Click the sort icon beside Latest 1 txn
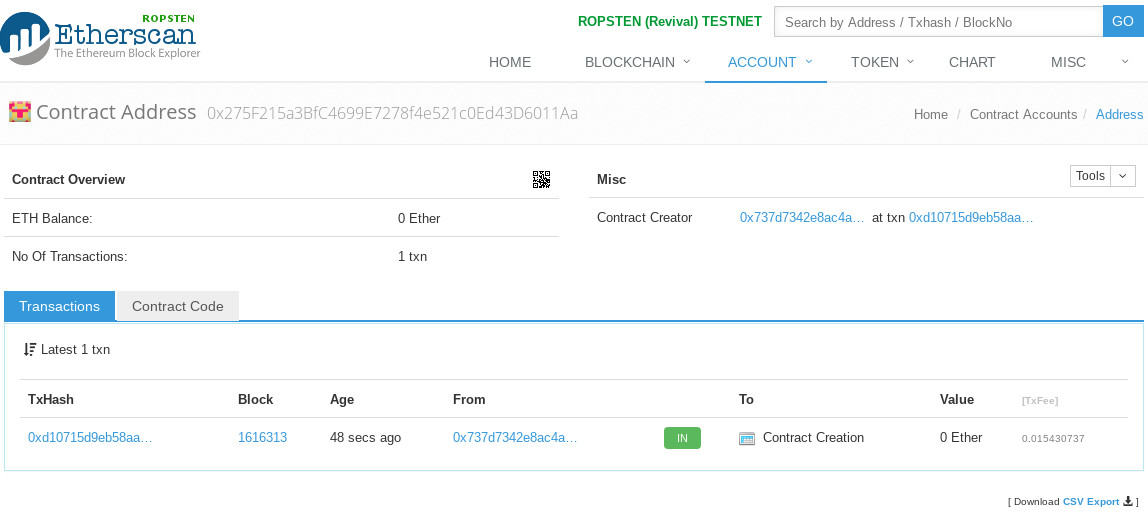 (x=29, y=349)
